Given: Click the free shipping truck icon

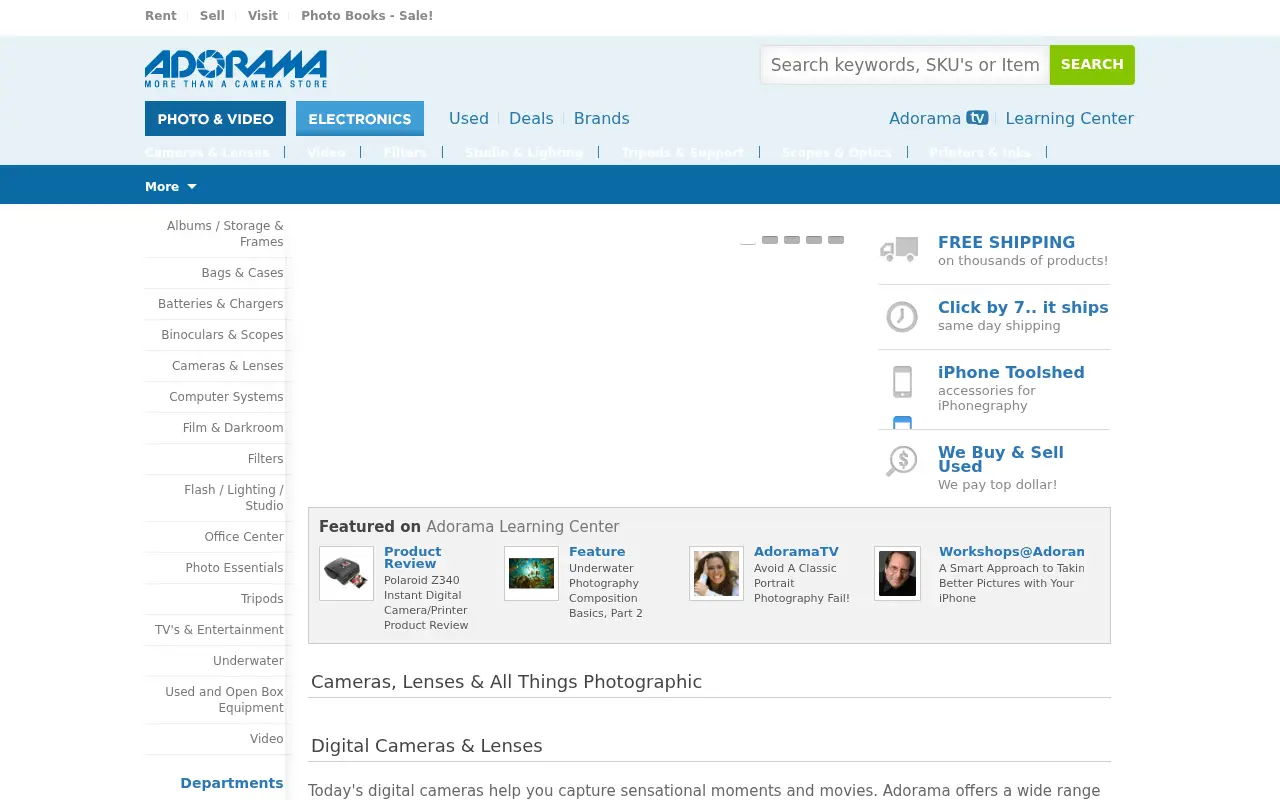Looking at the screenshot, I should click(x=899, y=249).
